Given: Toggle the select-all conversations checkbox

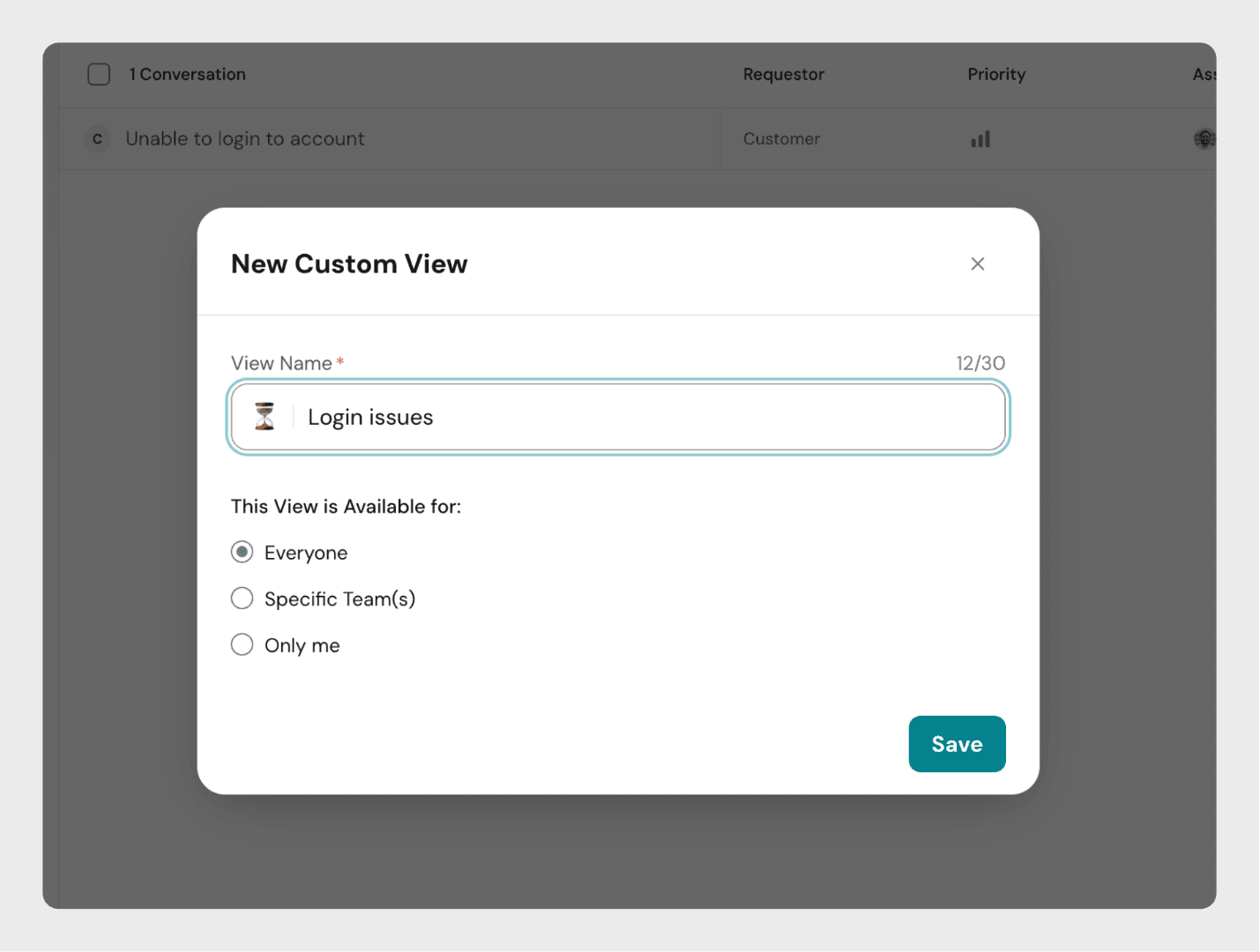Looking at the screenshot, I should [x=99, y=74].
